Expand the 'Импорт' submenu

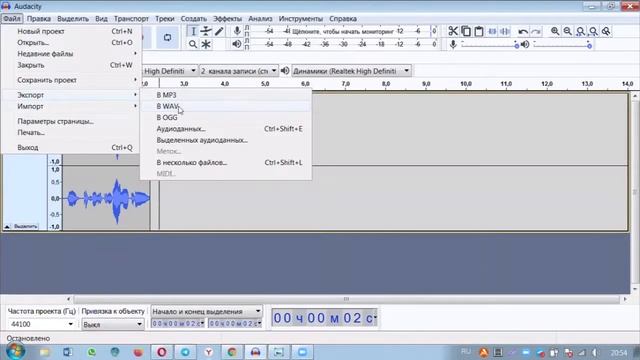71,106
